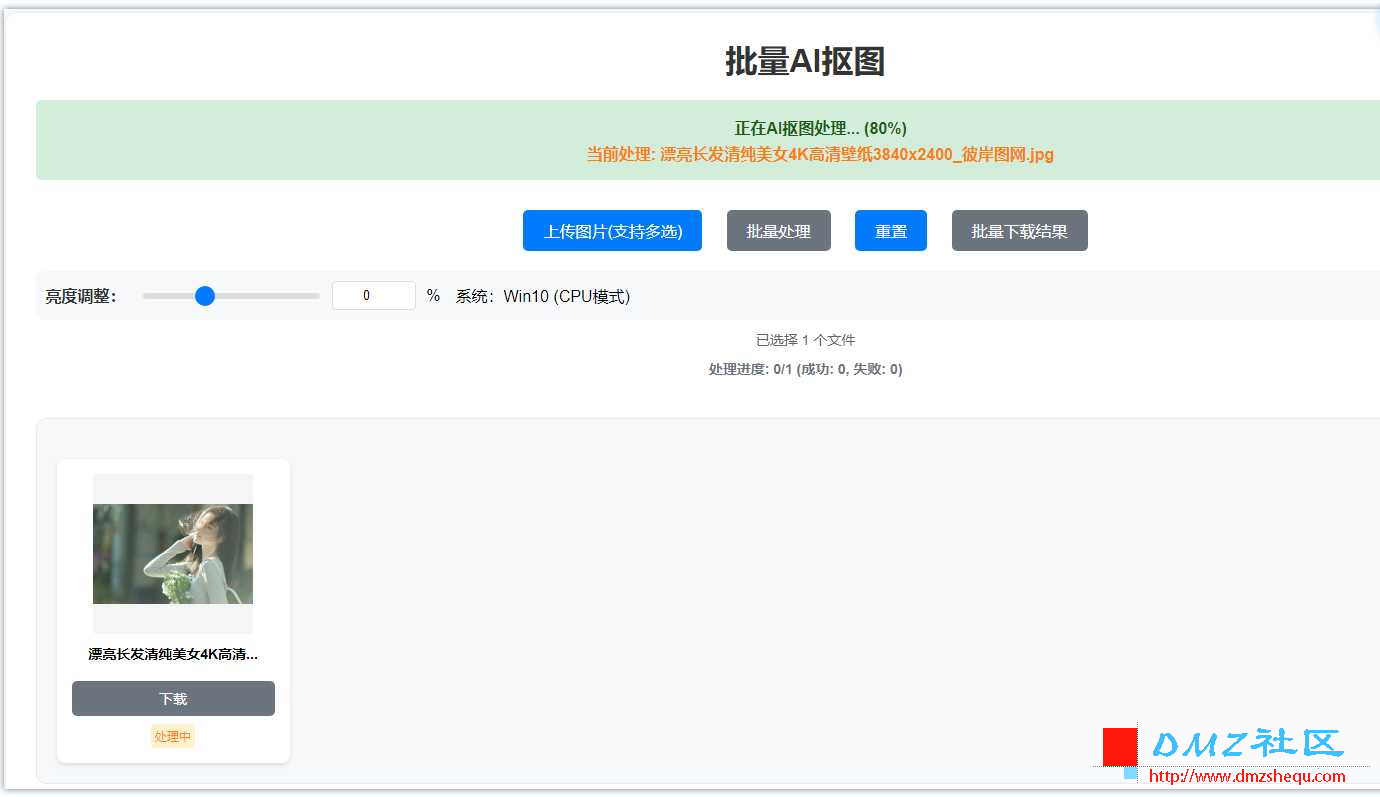The width and height of the screenshot is (1380, 797).
Task: Click the orange 当前处理 file name text
Action: pyautogui.click(x=820, y=154)
